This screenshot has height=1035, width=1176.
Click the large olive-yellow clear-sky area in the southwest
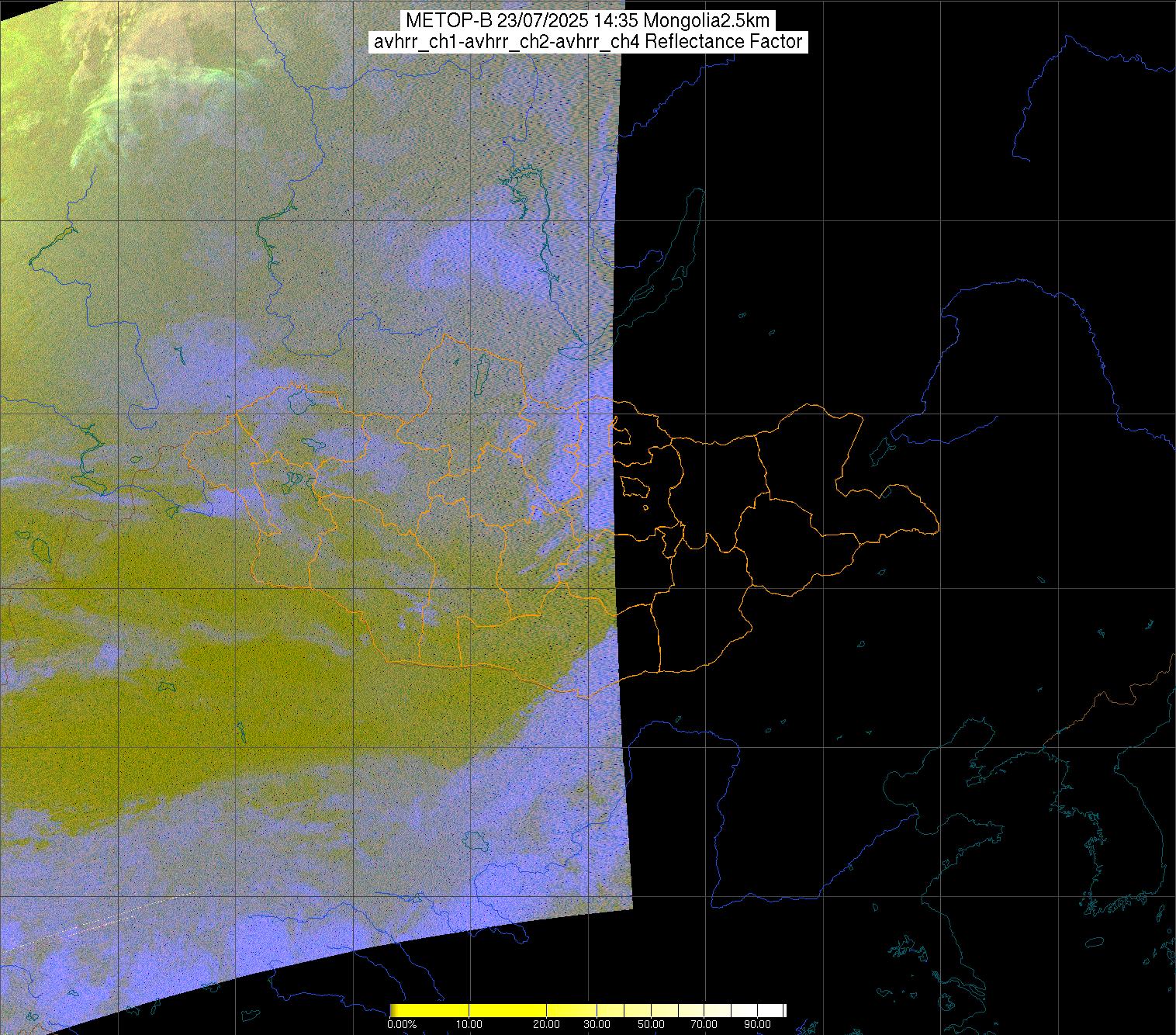233,698
